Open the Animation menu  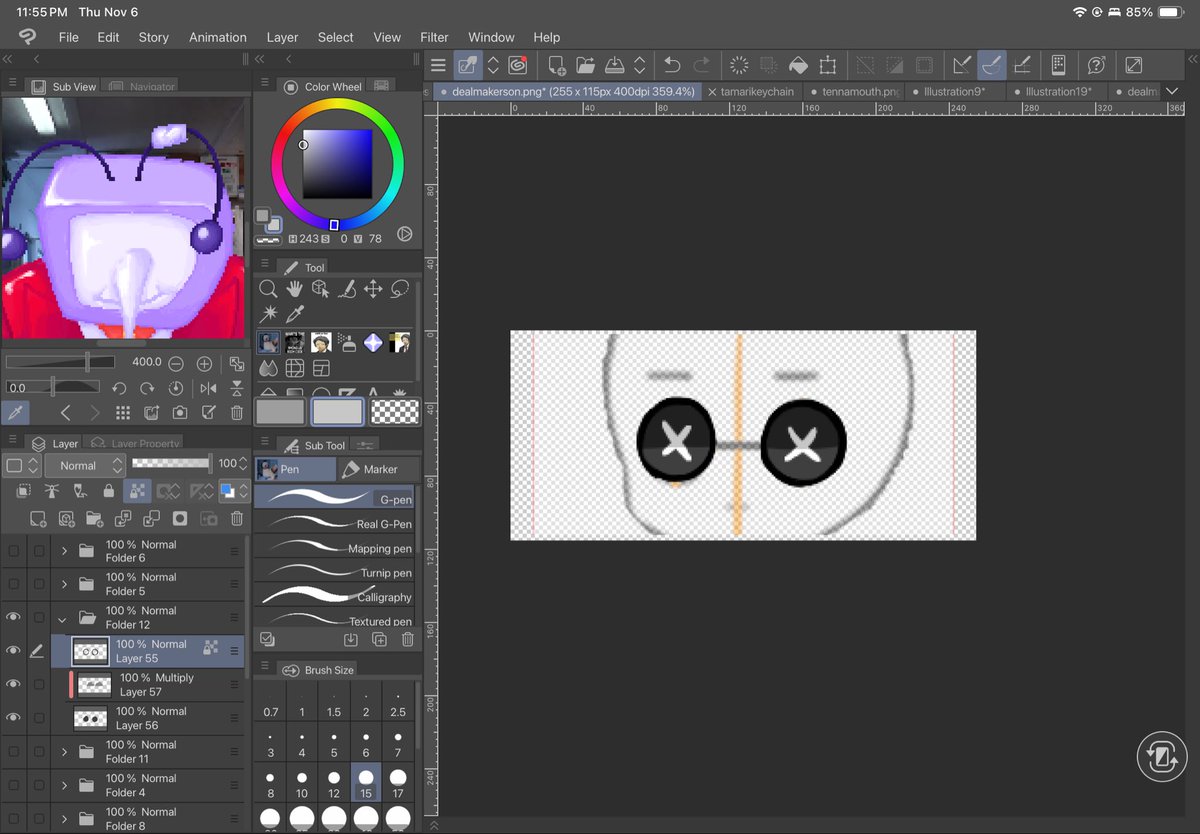218,37
